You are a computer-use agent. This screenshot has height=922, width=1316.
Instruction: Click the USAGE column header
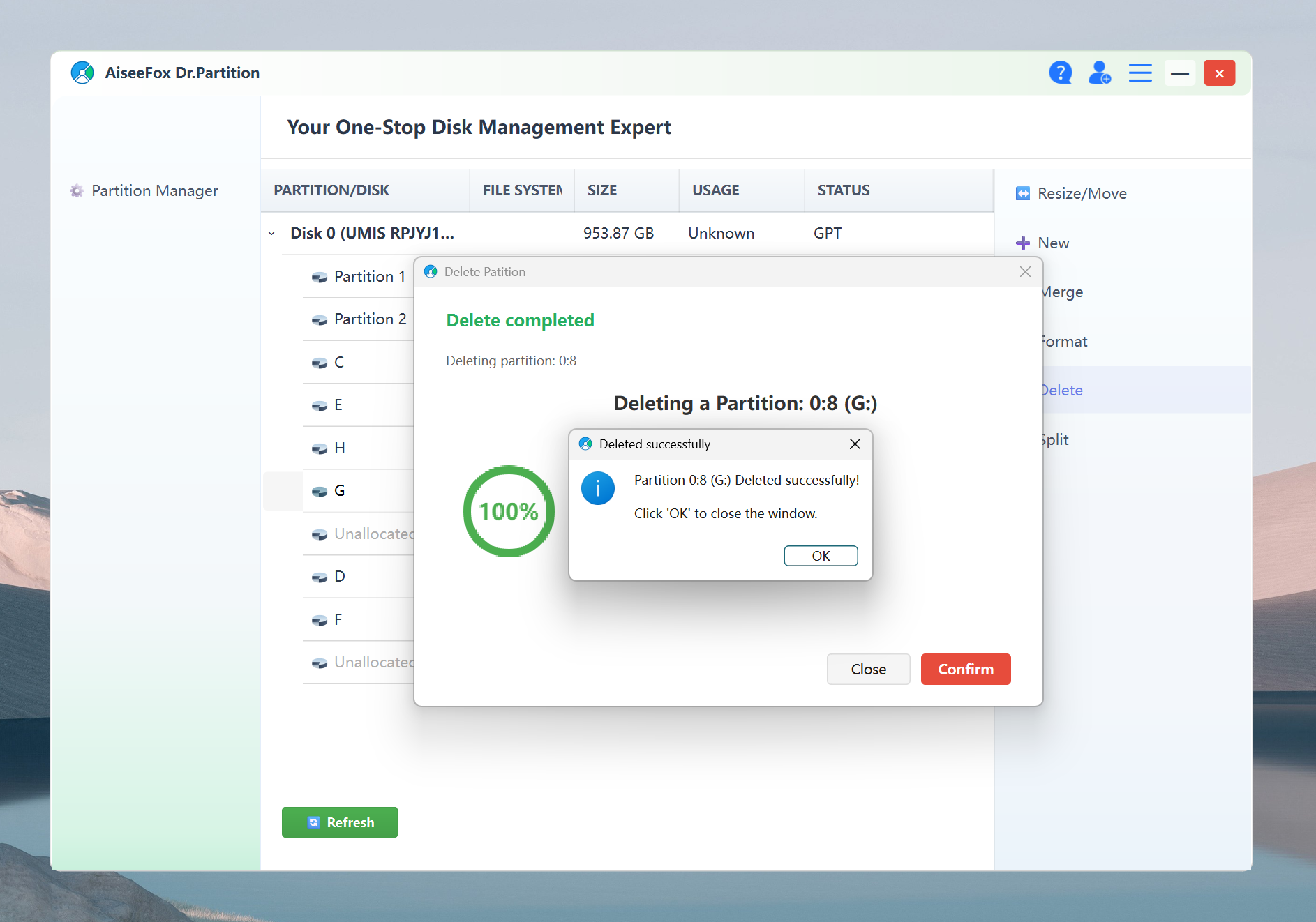click(x=742, y=190)
